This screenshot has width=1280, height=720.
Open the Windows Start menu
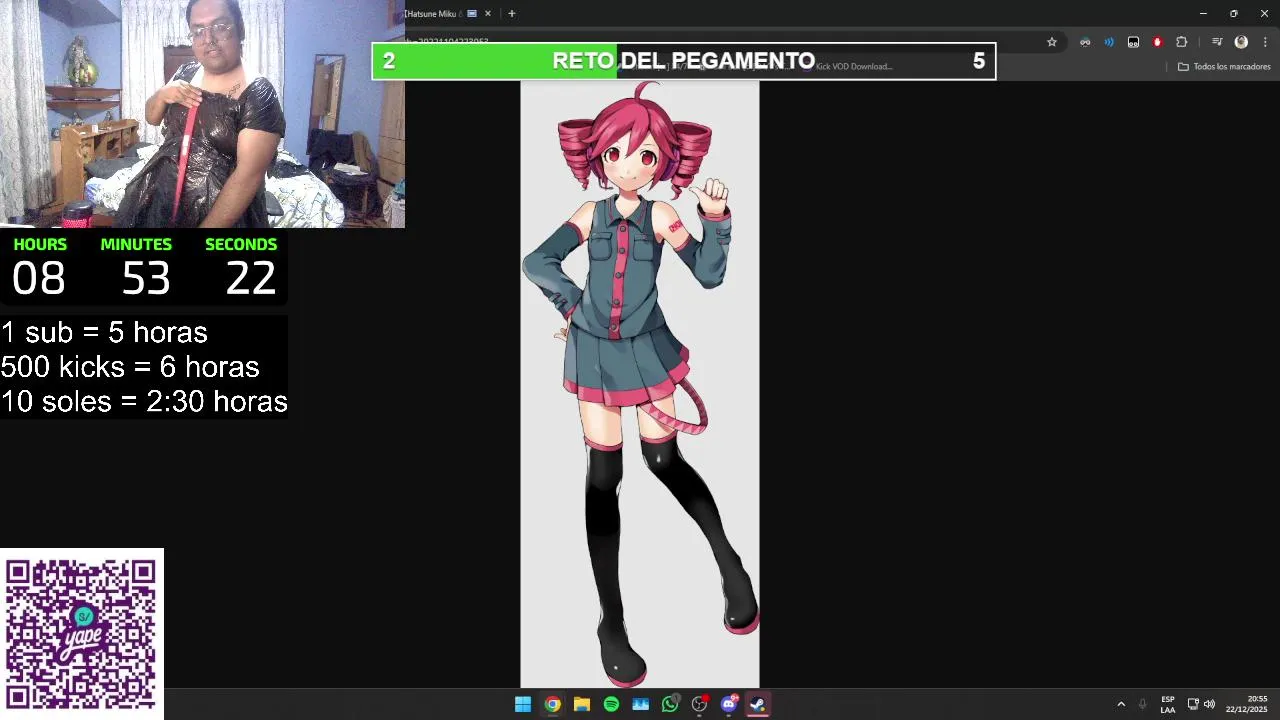point(523,705)
